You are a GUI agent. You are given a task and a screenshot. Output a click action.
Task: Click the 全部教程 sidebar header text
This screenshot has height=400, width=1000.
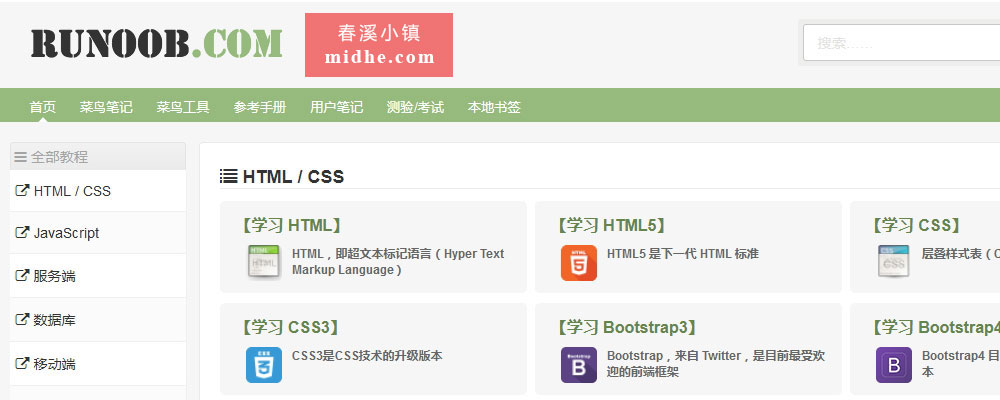coord(59,157)
